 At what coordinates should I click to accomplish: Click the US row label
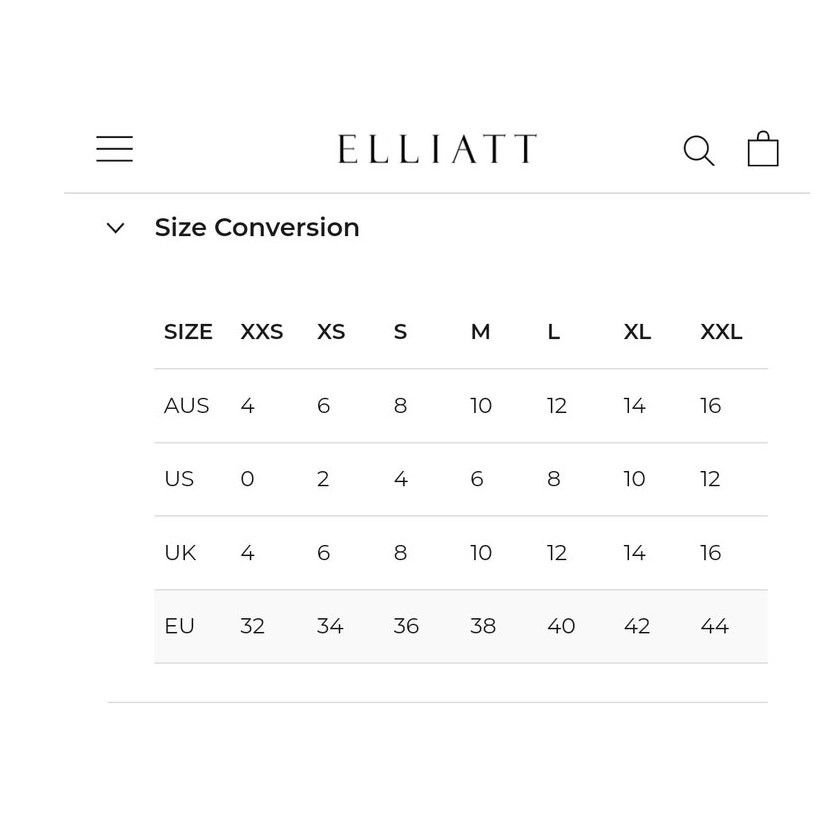[x=179, y=479]
